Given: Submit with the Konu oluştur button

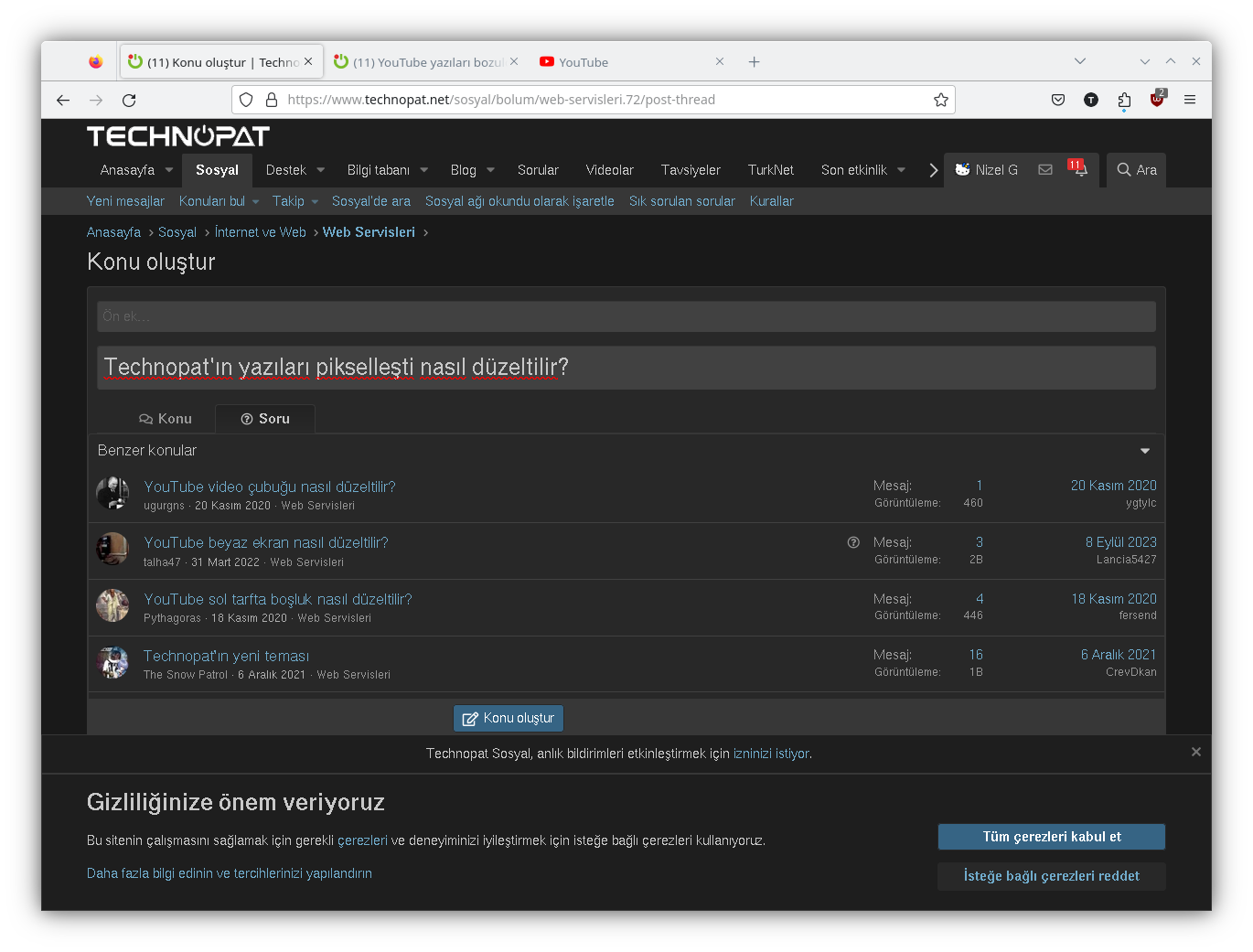Looking at the screenshot, I should (x=509, y=718).
